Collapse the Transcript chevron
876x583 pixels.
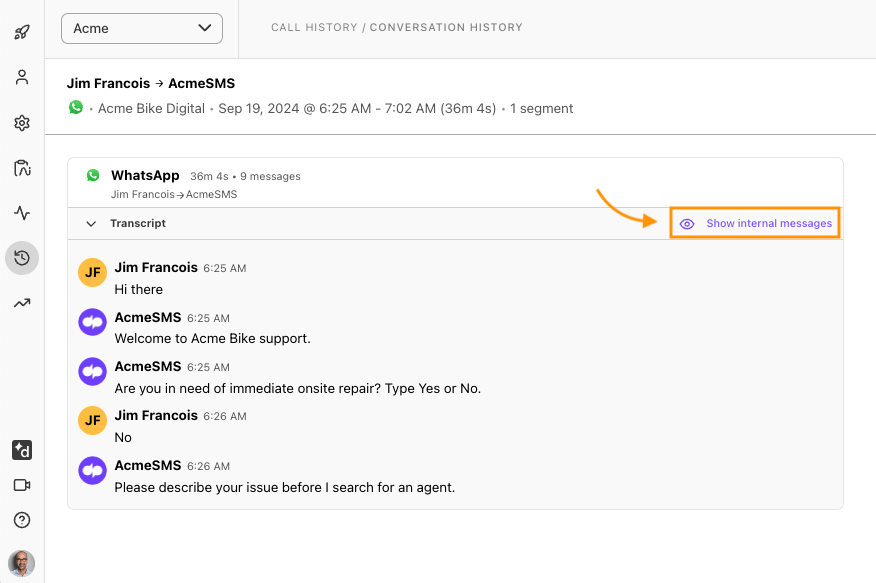pos(91,224)
